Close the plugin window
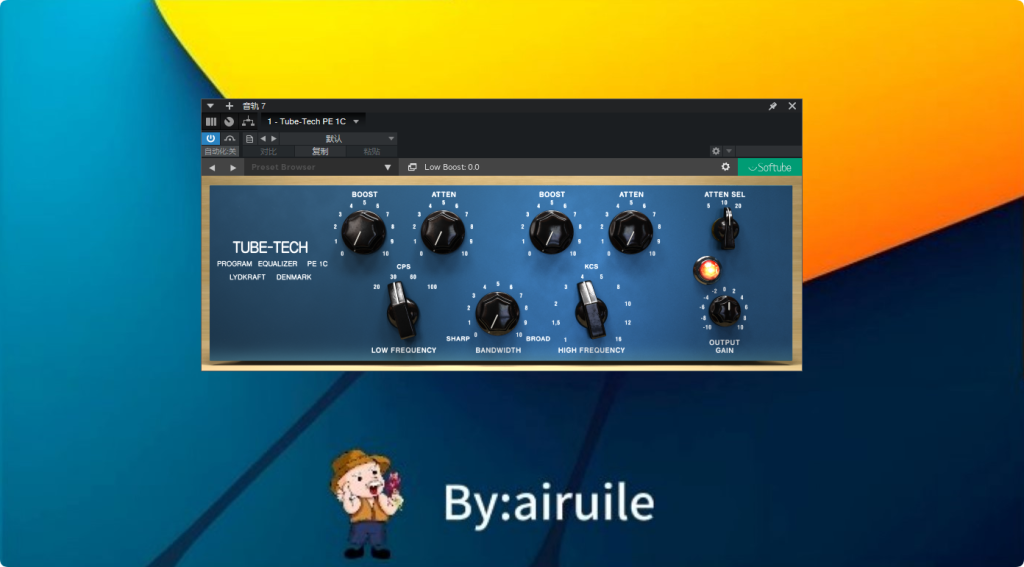Viewport: 1024px width, 567px height. click(792, 106)
